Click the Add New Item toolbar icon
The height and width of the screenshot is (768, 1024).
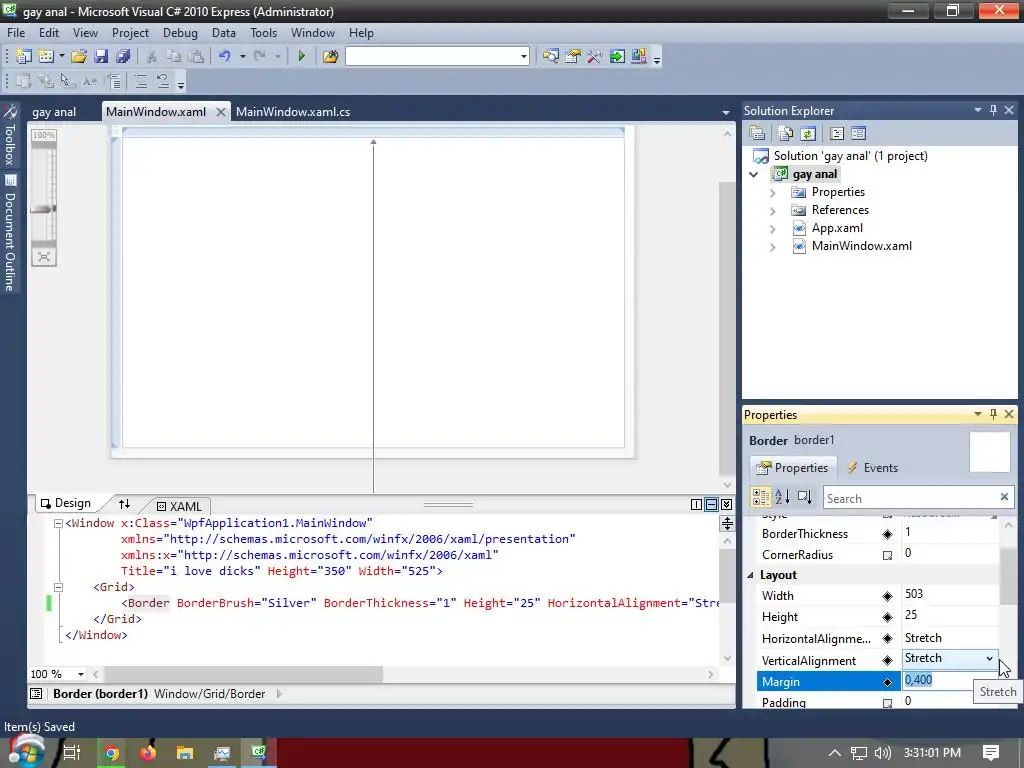coord(46,56)
